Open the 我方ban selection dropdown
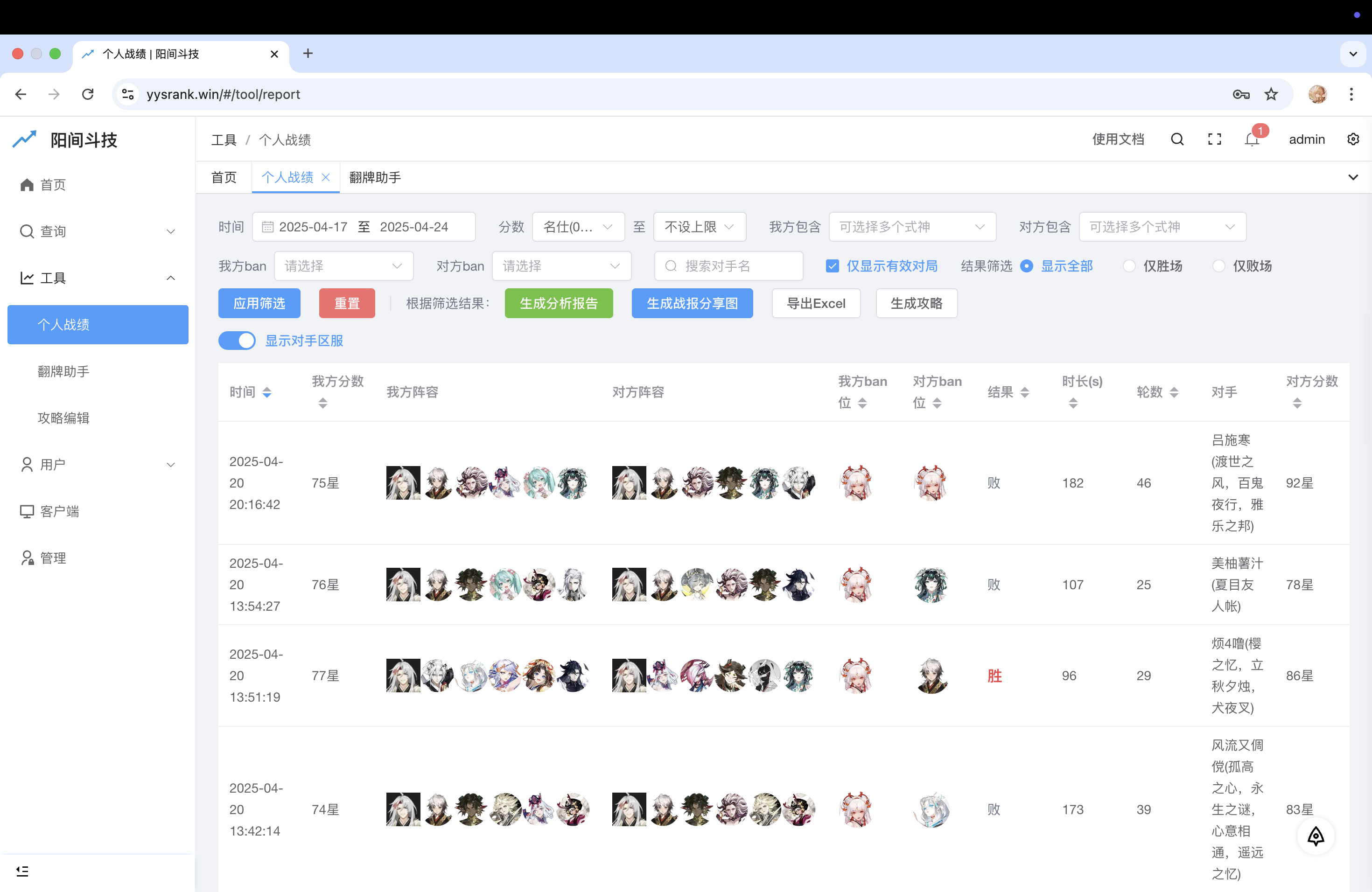Image resolution: width=1372 pixels, height=892 pixels. pyautogui.click(x=343, y=265)
